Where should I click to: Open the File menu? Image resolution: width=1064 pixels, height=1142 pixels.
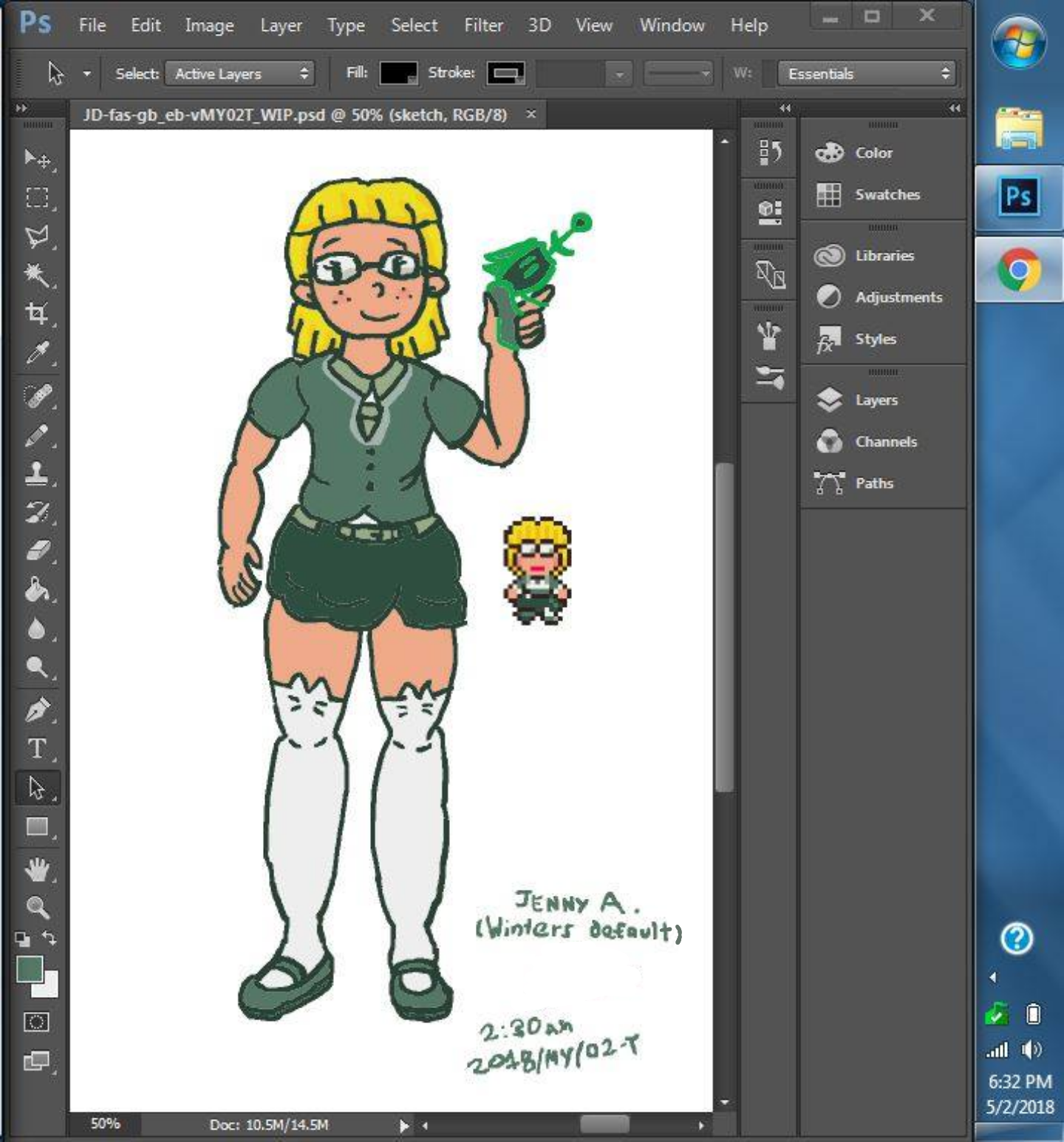pos(92,25)
